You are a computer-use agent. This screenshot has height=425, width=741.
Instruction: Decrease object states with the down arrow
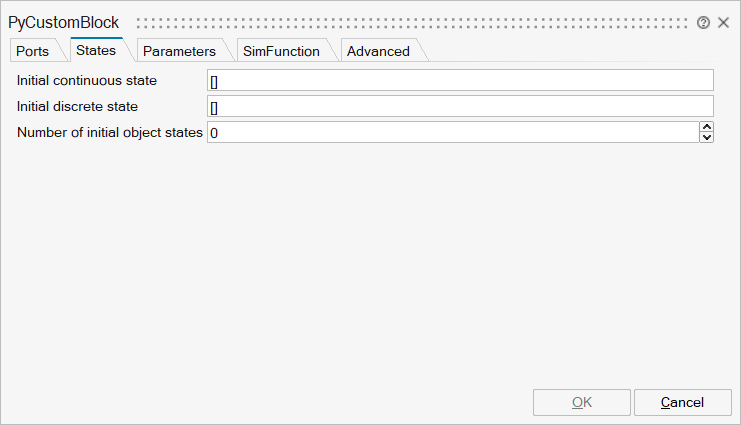coord(707,137)
